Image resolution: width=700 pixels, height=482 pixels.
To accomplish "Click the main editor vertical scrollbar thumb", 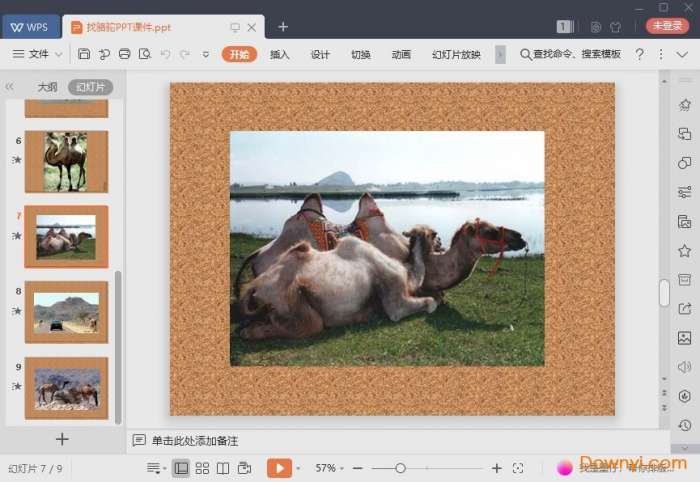I will tap(664, 293).
